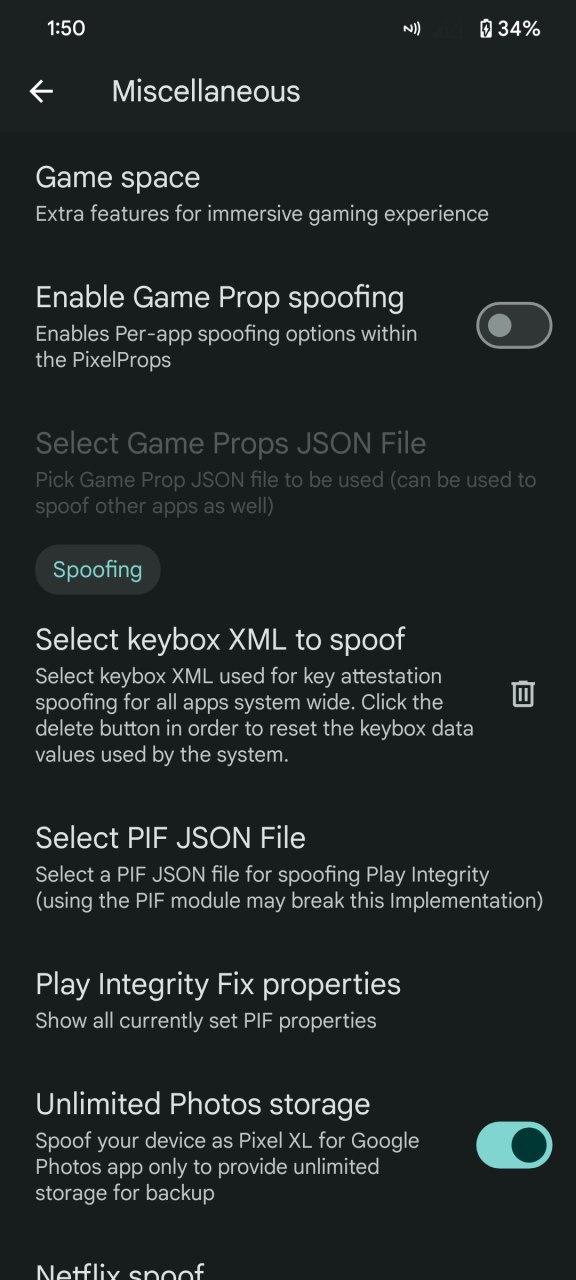Tap the NFC status bar icon
The width and height of the screenshot is (576, 1280).
point(412,29)
